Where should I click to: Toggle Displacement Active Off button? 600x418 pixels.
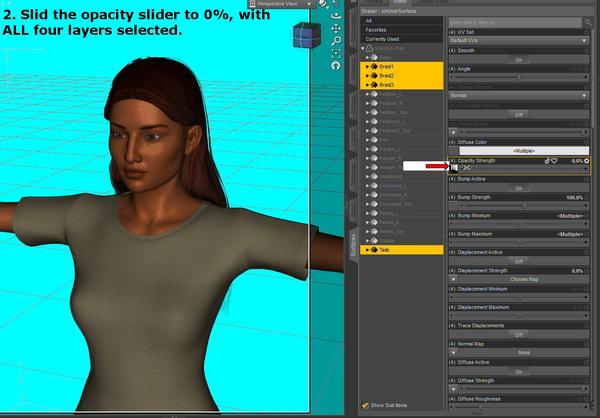point(519,261)
